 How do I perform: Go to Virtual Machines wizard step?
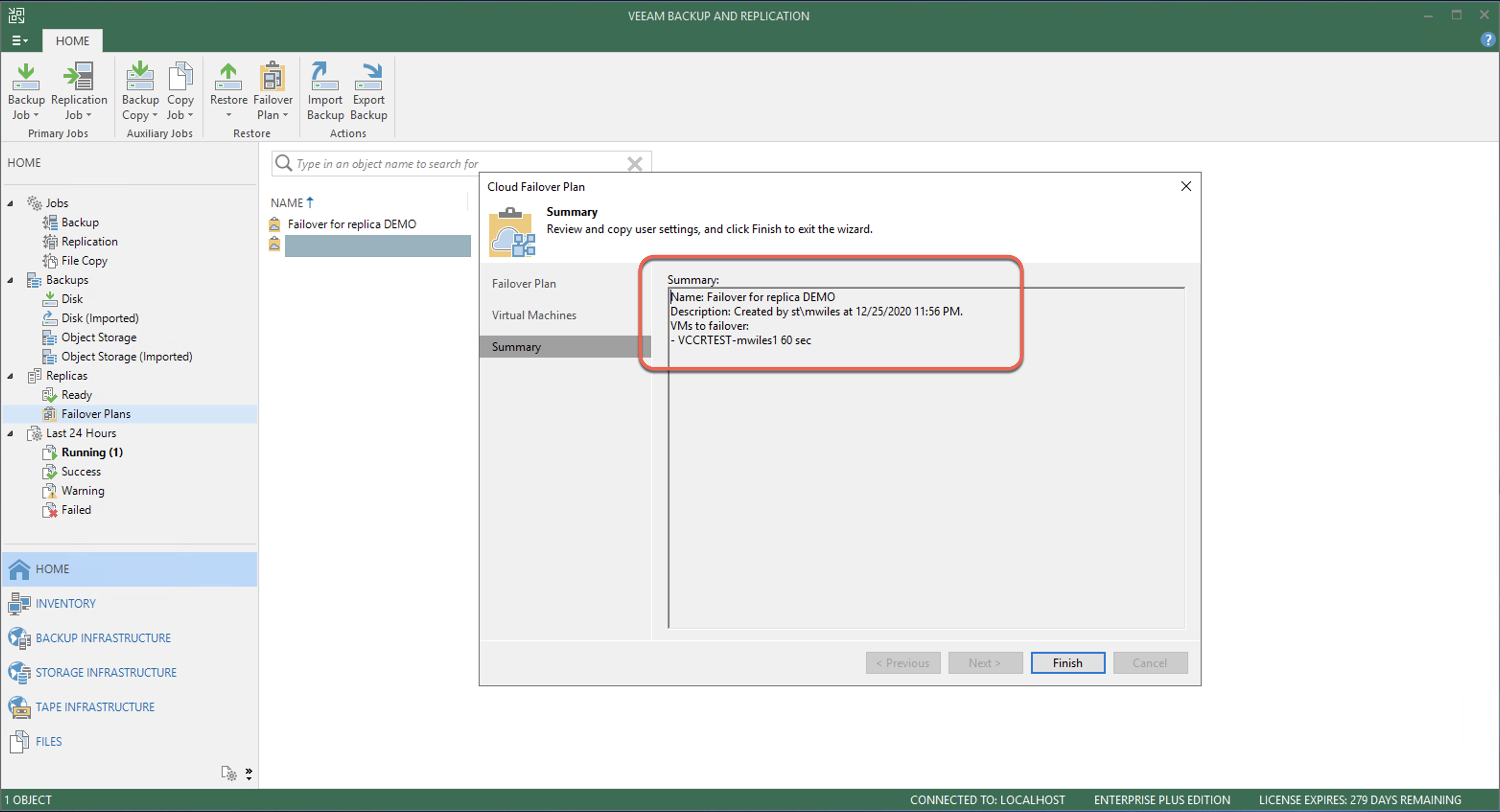tap(533, 315)
